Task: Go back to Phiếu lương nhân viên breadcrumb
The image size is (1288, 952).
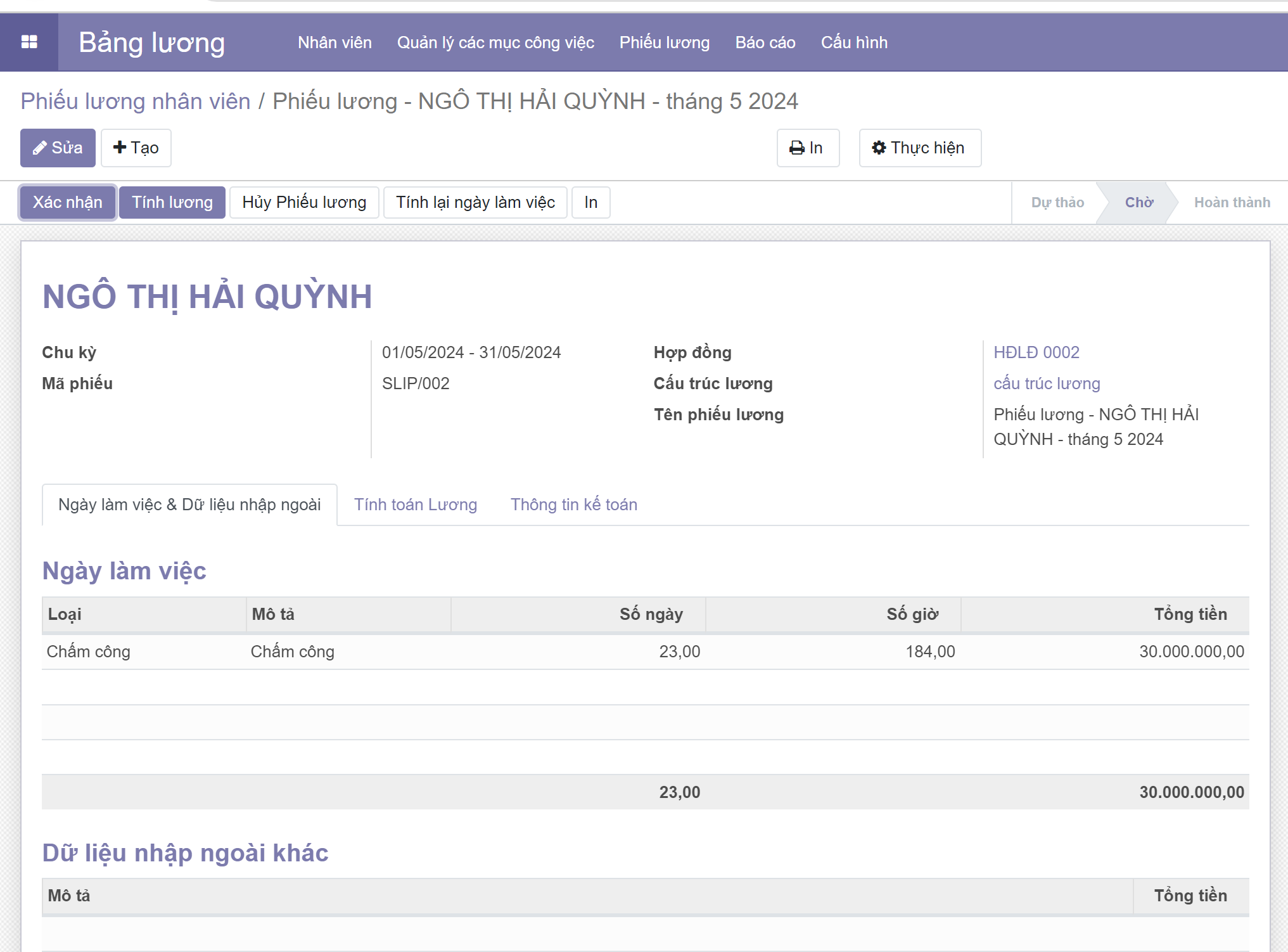Action: tap(135, 101)
